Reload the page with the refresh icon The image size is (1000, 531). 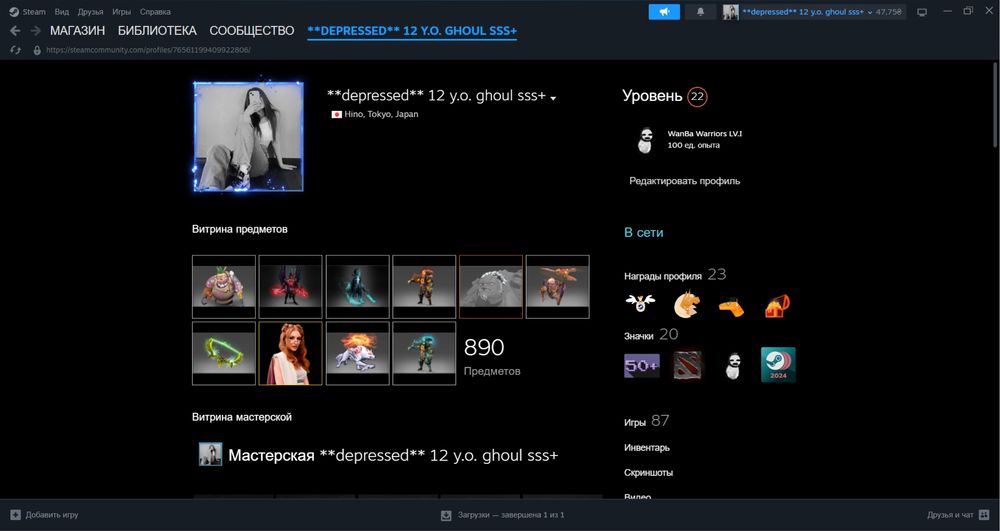click(16, 50)
